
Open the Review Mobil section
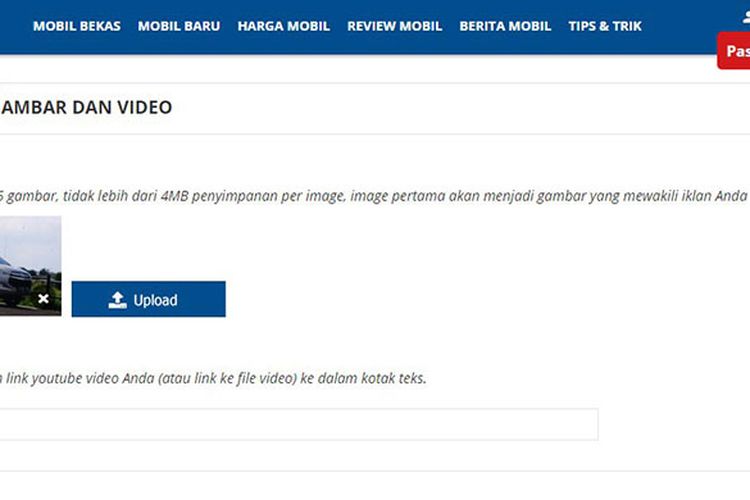(396, 26)
